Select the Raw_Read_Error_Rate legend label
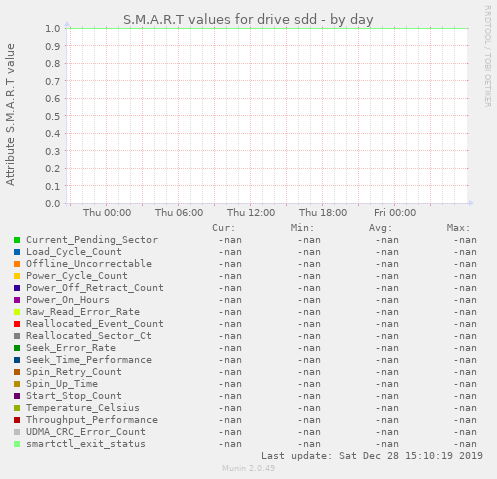 coord(83,312)
